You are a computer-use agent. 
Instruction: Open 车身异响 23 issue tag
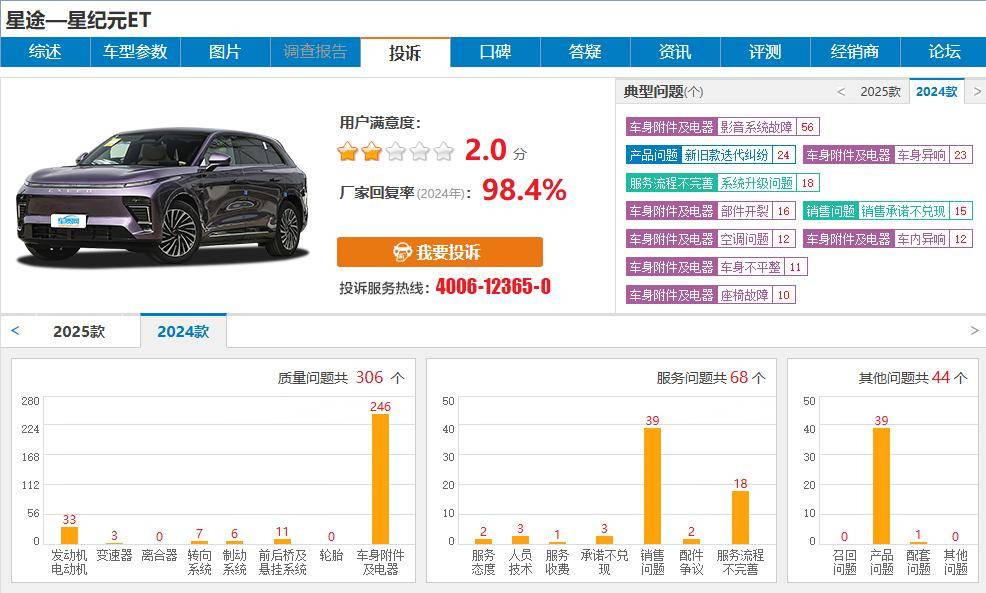tap(888, 155)
